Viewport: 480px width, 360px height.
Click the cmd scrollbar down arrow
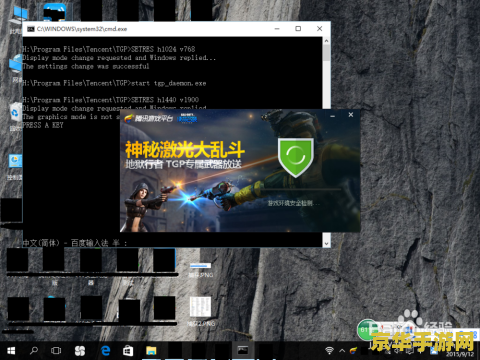click(326, 244)
